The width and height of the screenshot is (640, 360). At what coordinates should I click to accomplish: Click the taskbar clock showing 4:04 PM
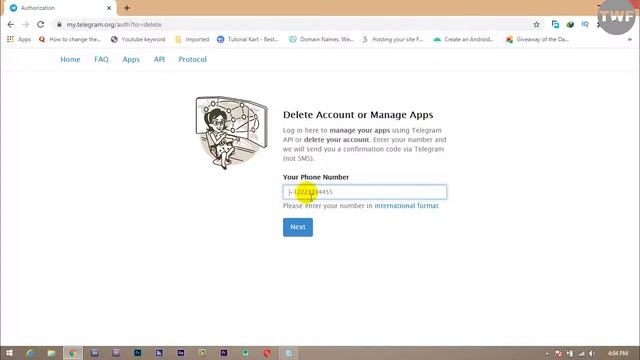coord(618,353)
